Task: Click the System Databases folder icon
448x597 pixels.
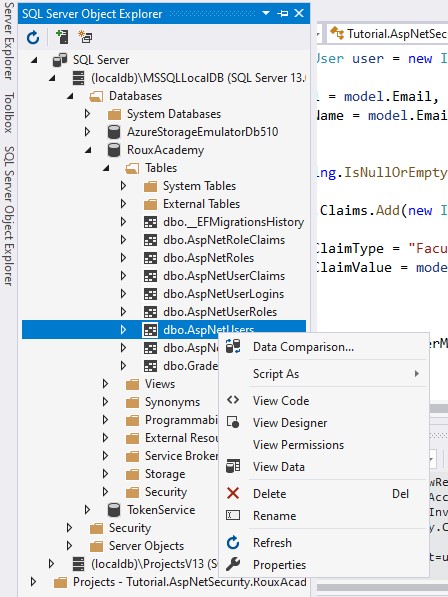Action: click(x=114, y=114)
